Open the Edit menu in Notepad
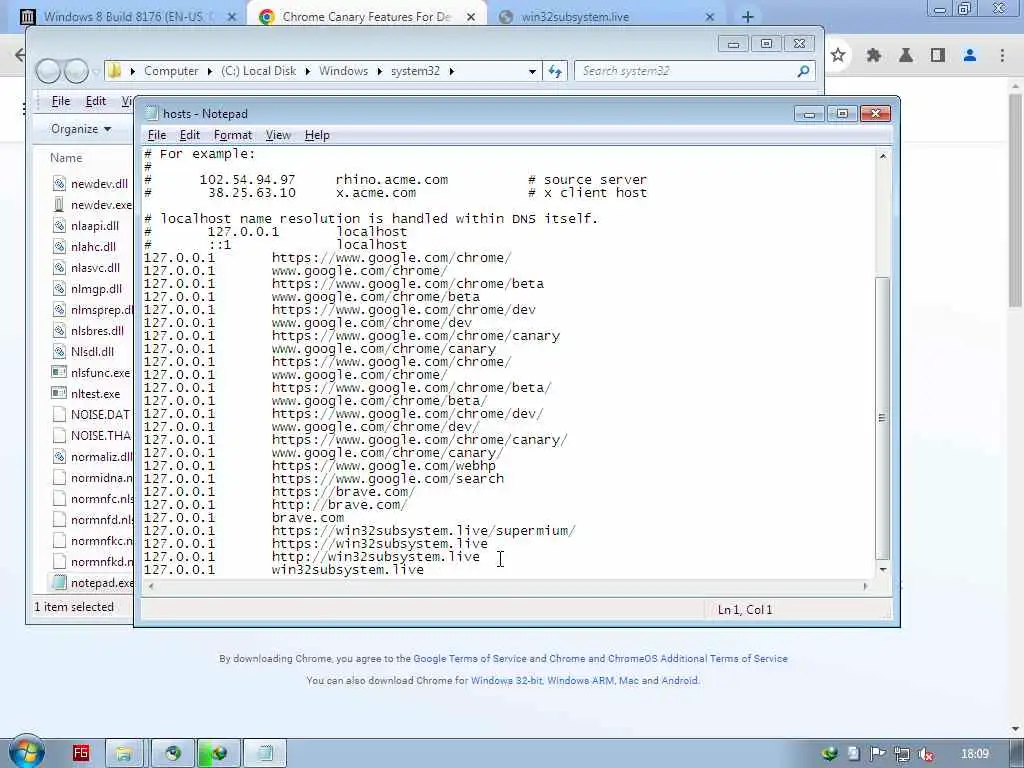This screenshot has height=768, width=1024. (x=189, y=135)
